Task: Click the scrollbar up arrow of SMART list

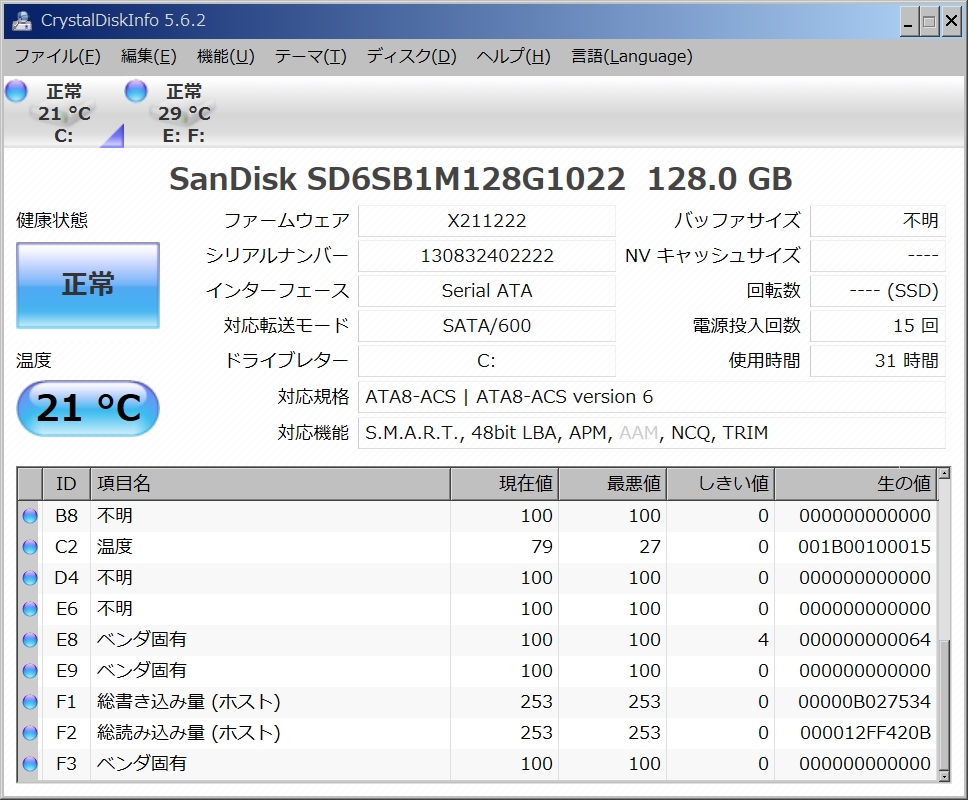Action: [x=944, y=474]
